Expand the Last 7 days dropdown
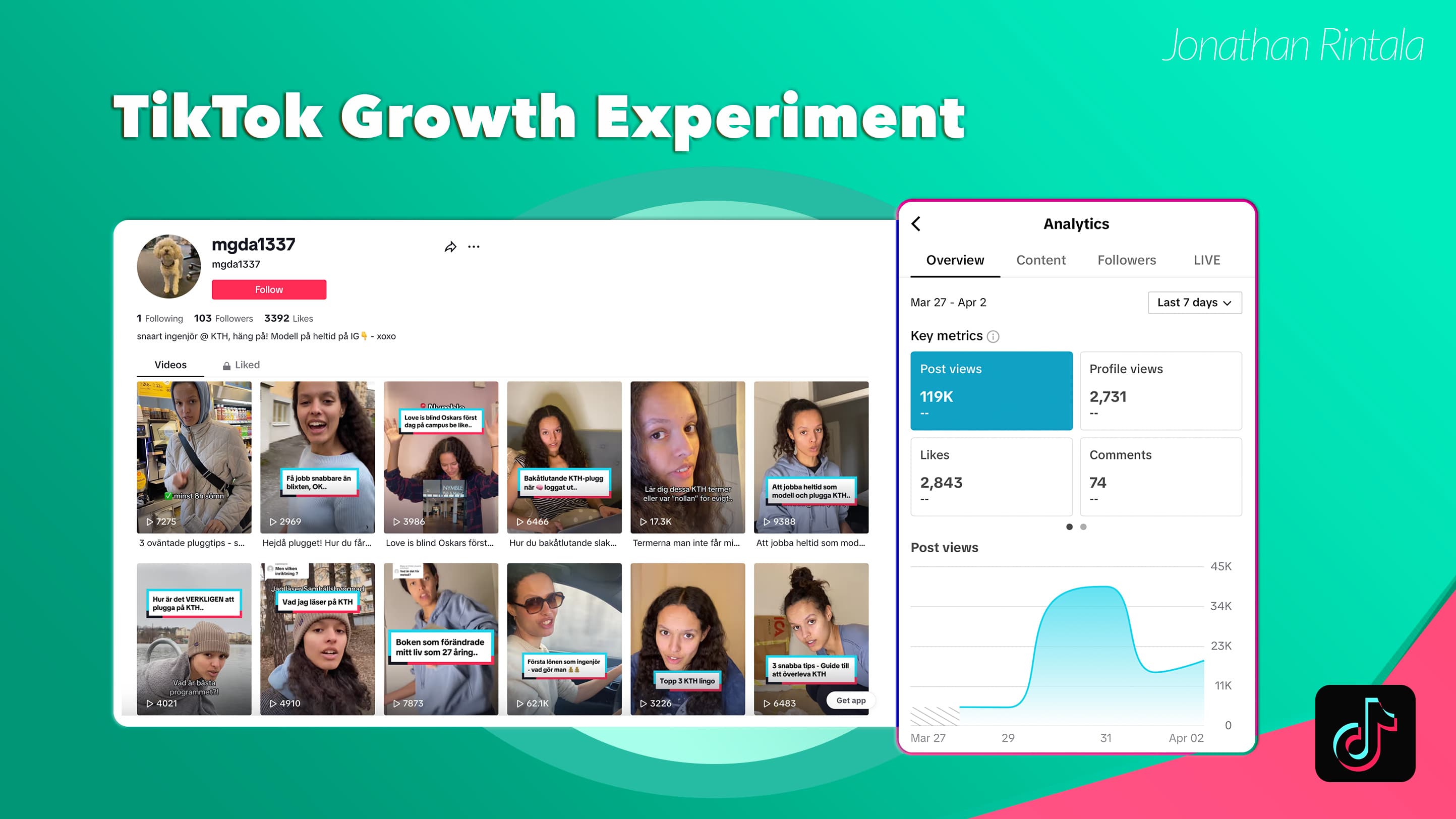 (x=1194, y=303)
